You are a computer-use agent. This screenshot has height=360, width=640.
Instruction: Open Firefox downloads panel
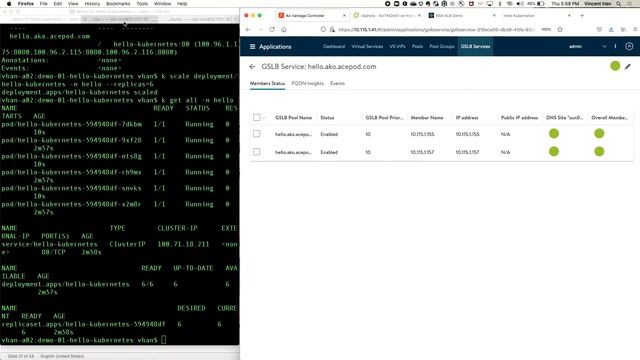611,29
